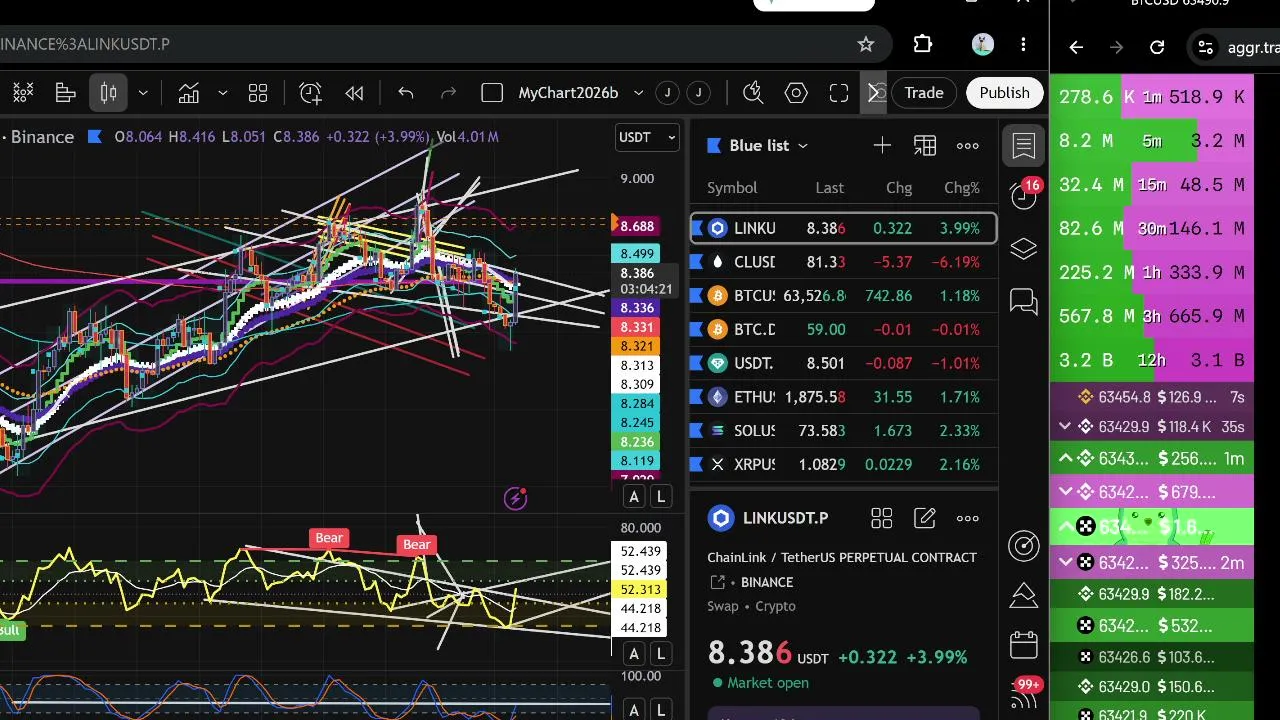Reload the aggr.trade browser window
Image resolution: width=1280 pixels, height=720 pixels.
point(1157,47)
